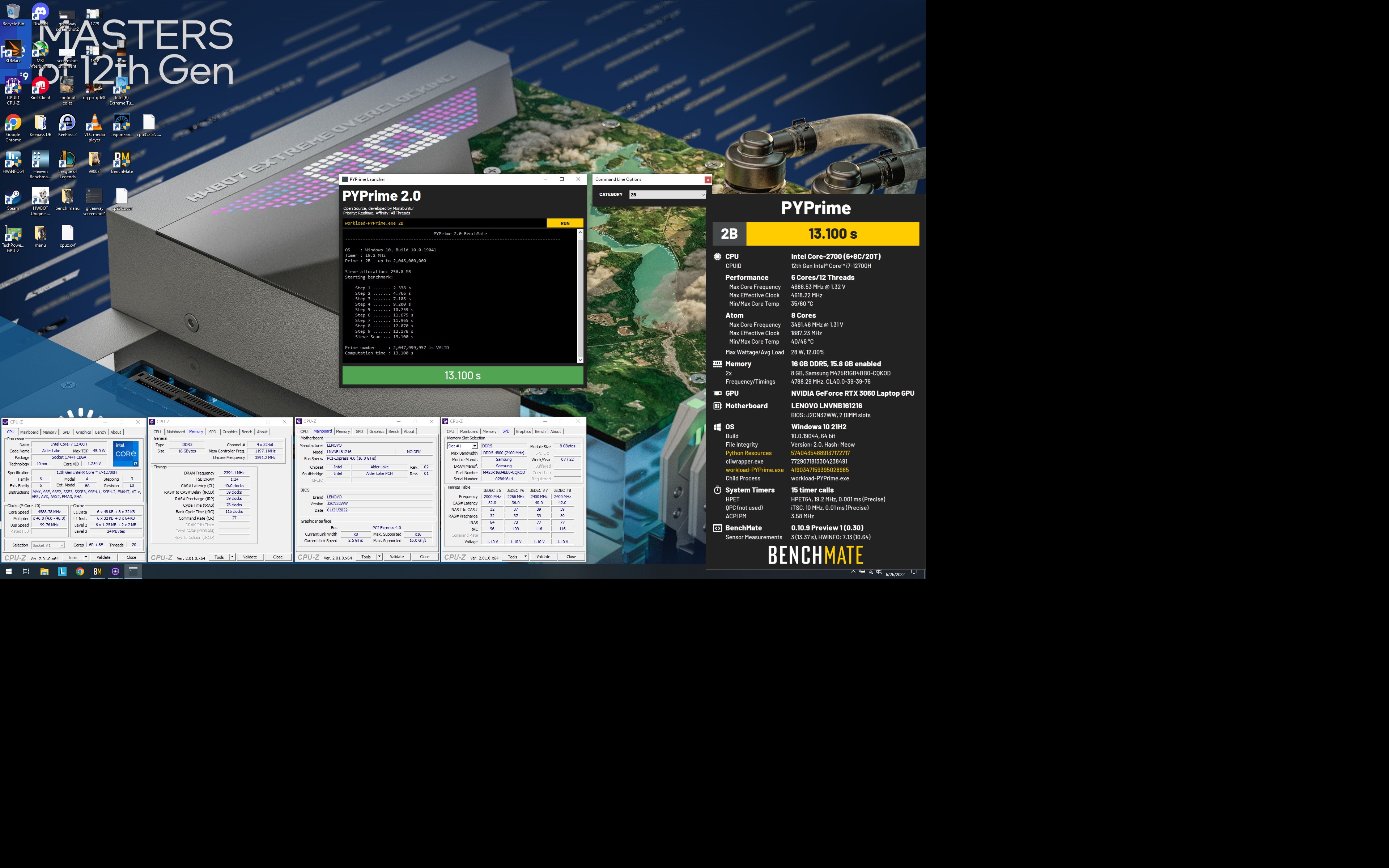Open Intel Extreme Tuning desktop shortcut
The image size is (1389, 868).
click(x=121, y=91)
